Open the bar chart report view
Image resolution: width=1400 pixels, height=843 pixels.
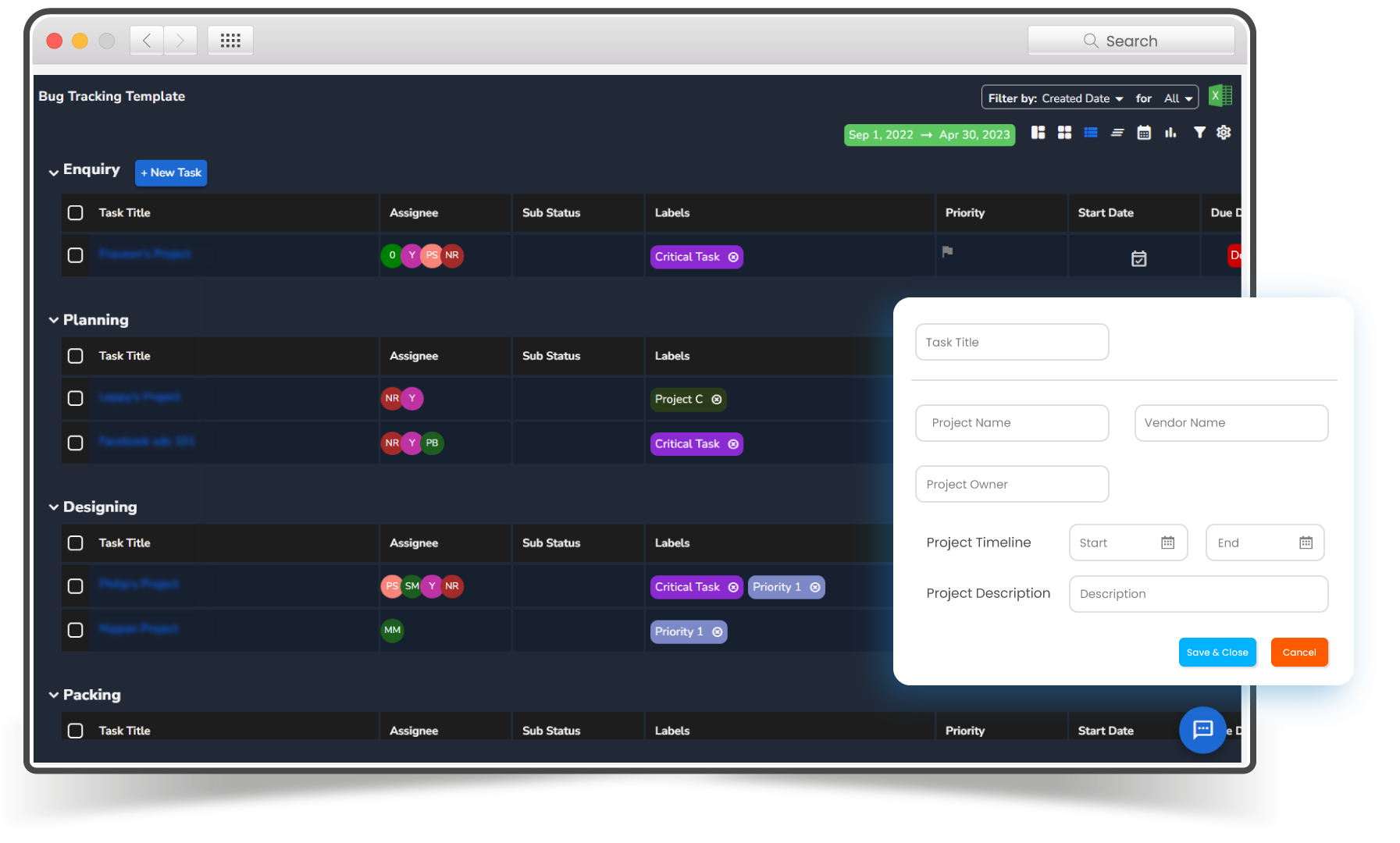tap(1170, 133)
